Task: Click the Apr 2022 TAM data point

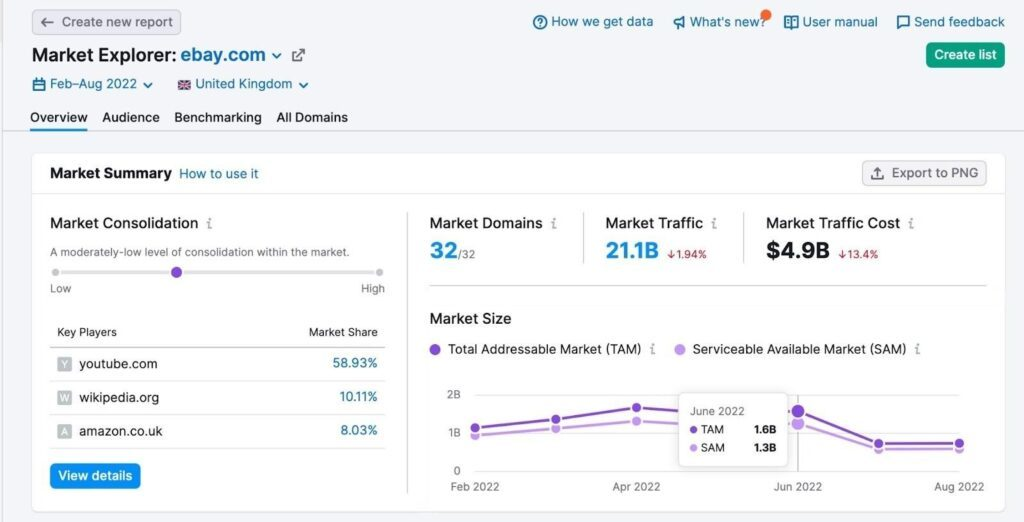Action: 636,408
